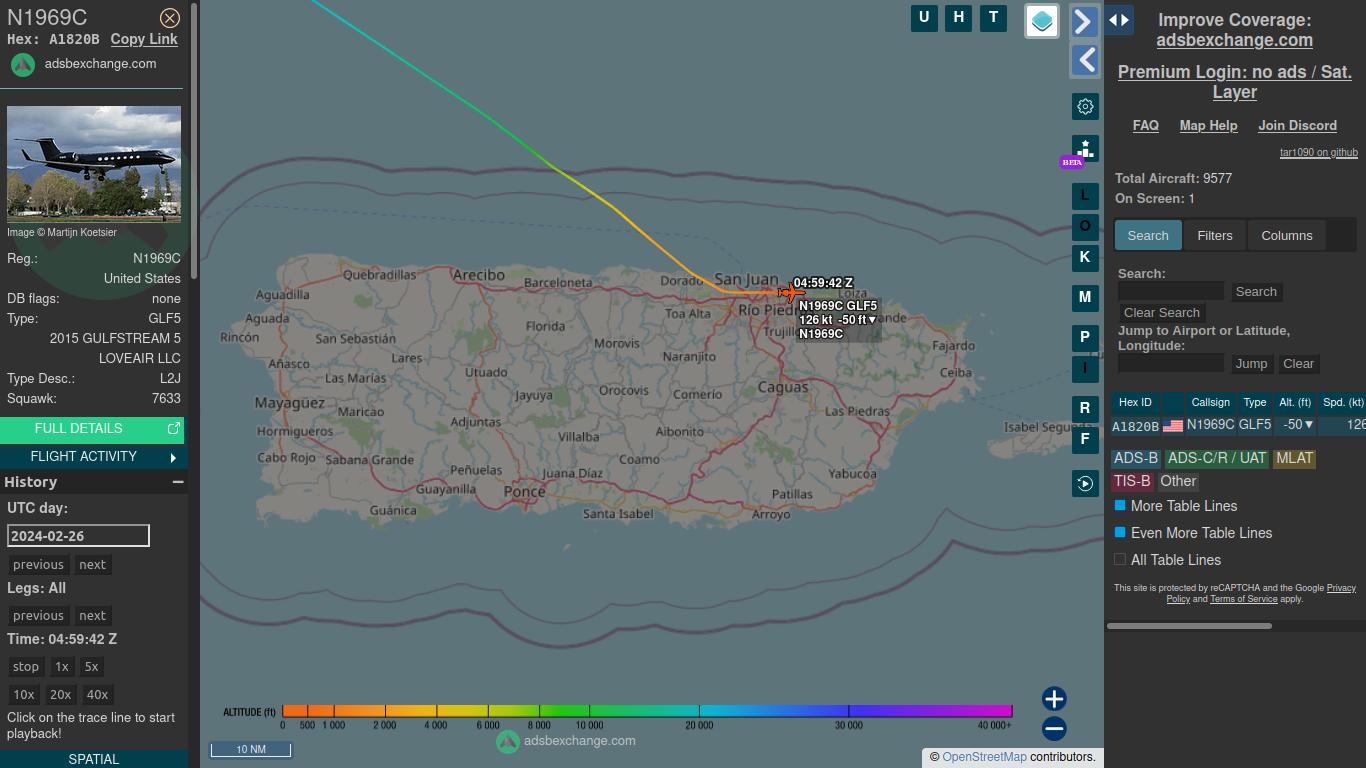Open the Join Discord link

(x=1297, y=126)
